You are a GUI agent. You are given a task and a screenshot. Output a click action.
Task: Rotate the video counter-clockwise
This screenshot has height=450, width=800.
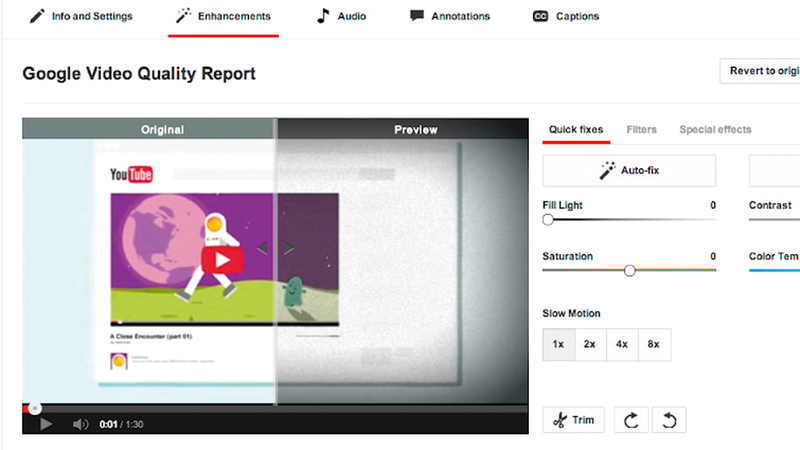(668, 420)
